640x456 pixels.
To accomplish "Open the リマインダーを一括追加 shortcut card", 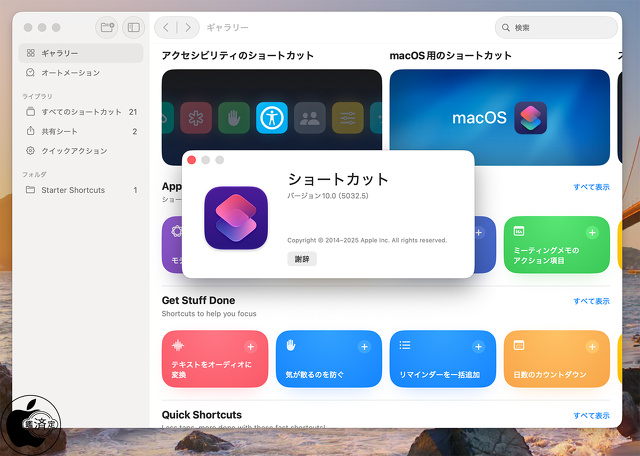I will 443,359.
